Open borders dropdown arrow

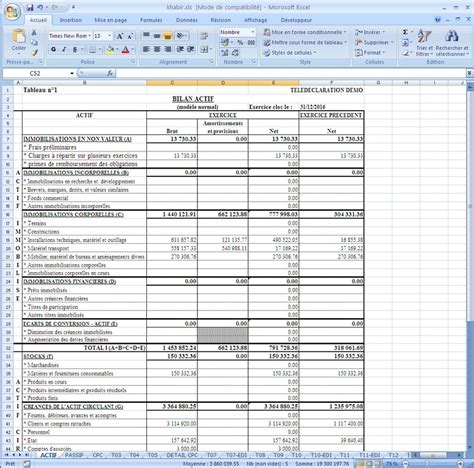click(100, 50)
